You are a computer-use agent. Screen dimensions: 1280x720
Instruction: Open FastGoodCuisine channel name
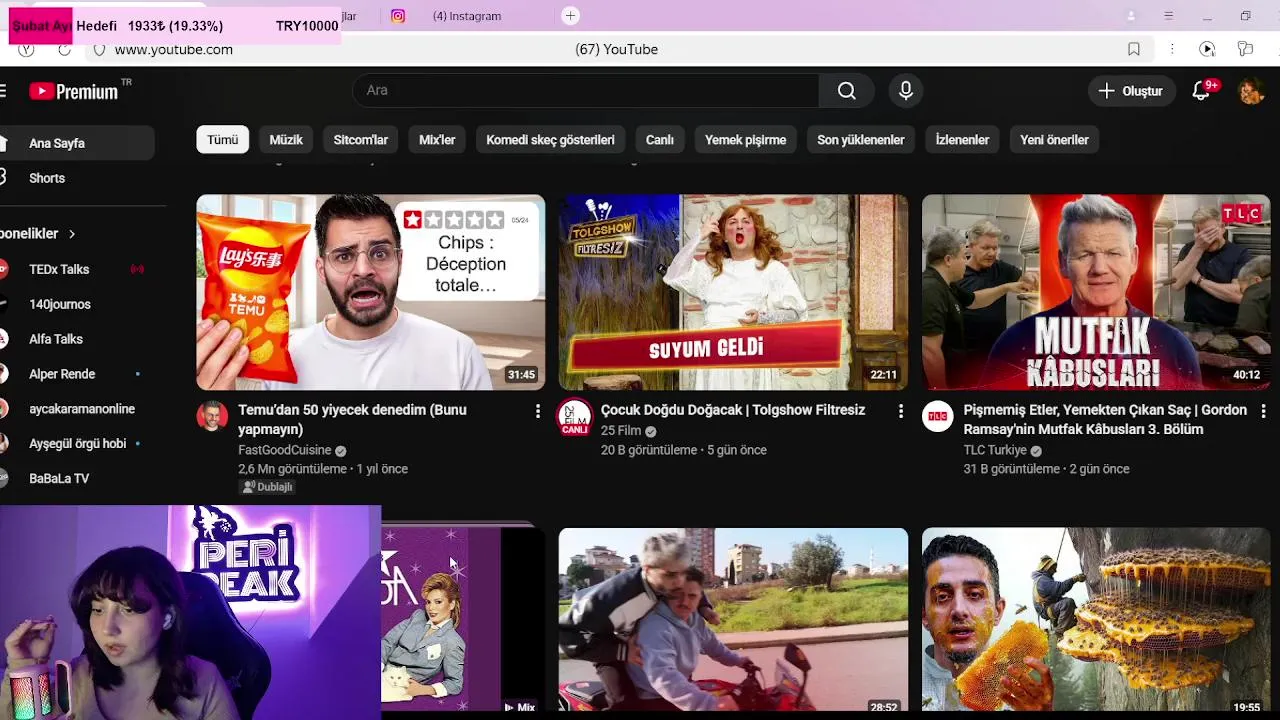[x=285, y=450]
